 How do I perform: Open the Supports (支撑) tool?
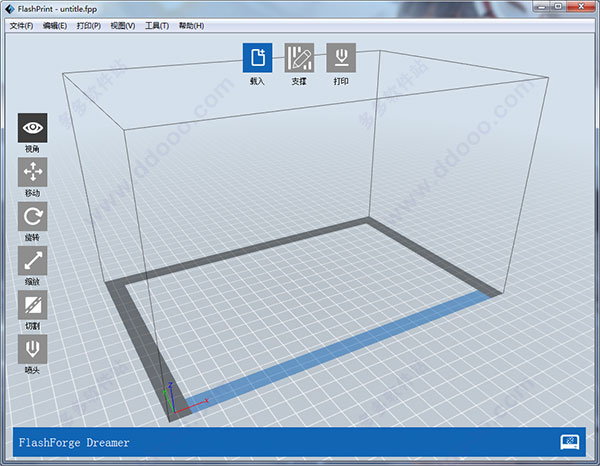coord(299,58)
